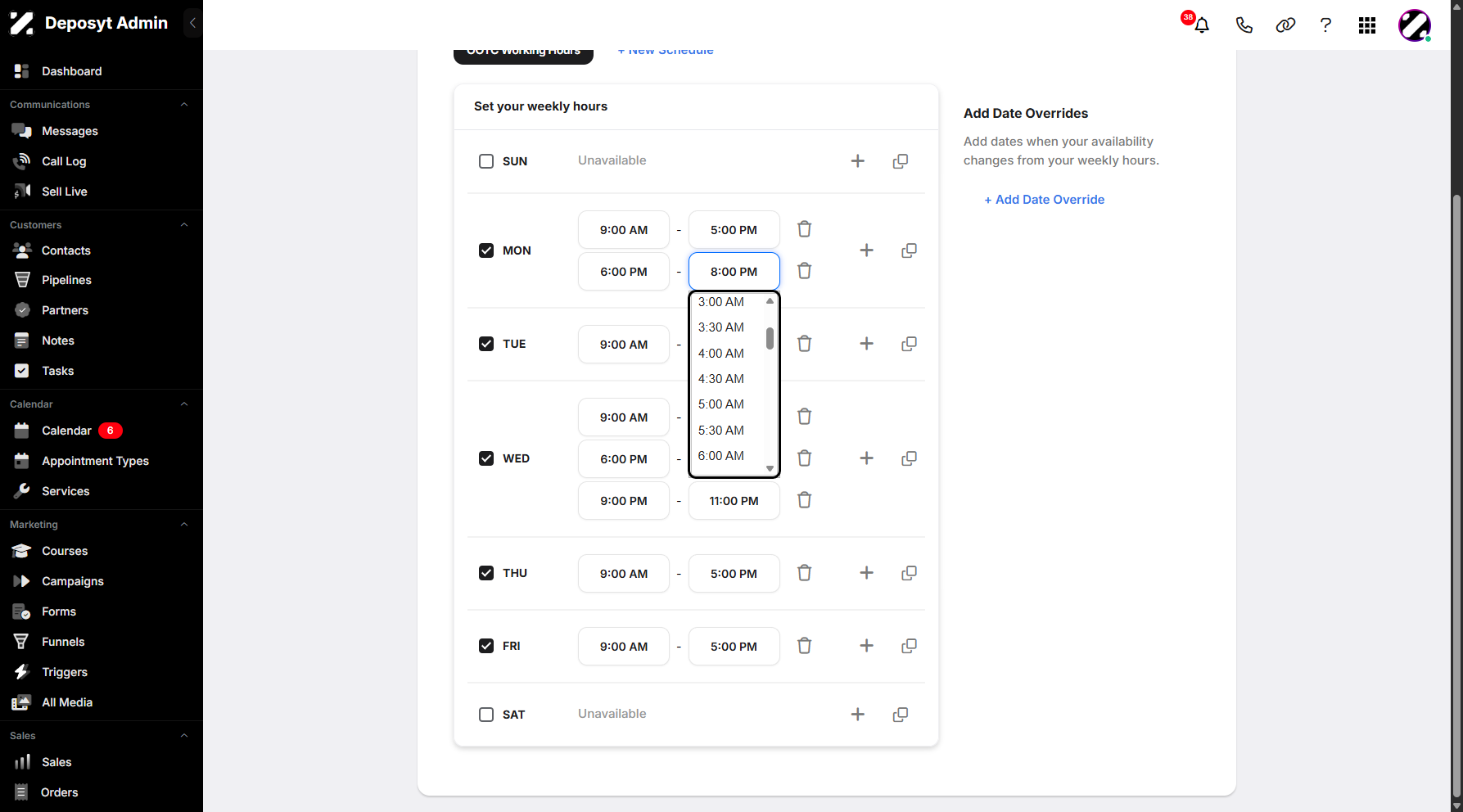Copy Sunday hours icon

[900, 161]
